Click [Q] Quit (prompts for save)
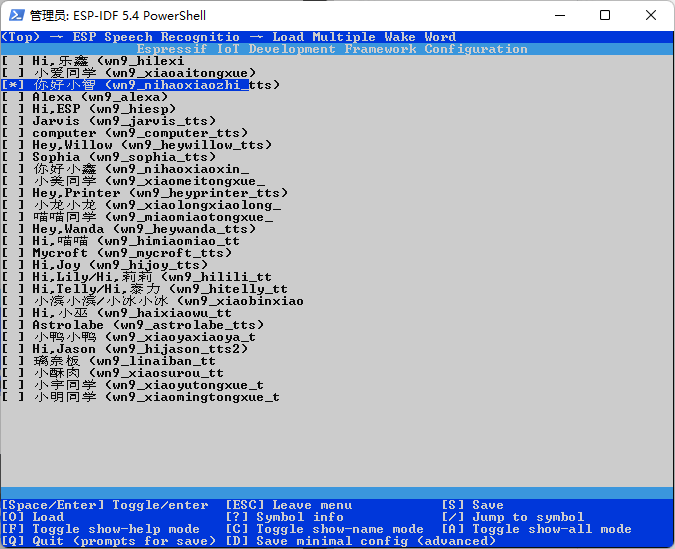 [x=109, y=541]
